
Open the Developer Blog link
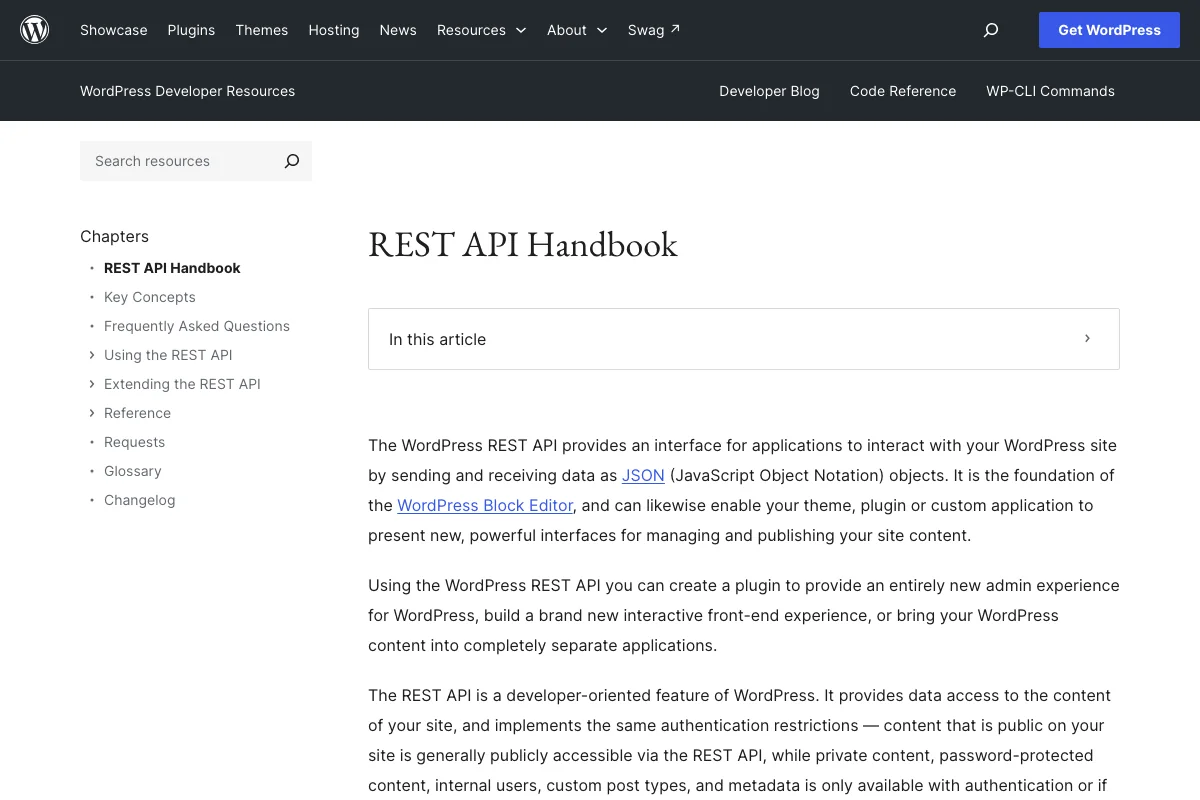click(769, 91)
